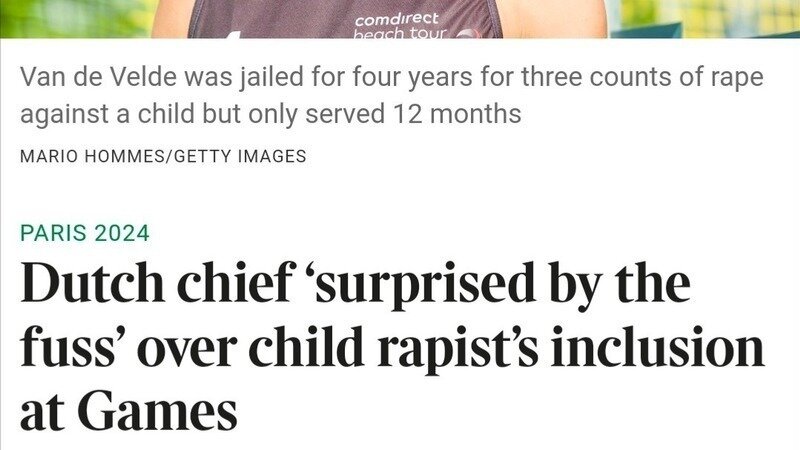This screenshot has width=800, height=450.
Task: Click the words "at Games" in the headline
Action: coord(129,410)
